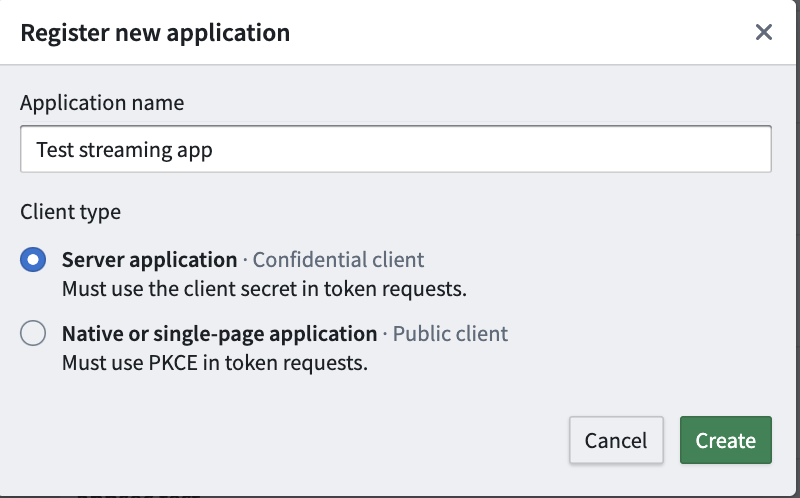Click the "Must use PKCE" description line
The height and width of the screenshot is (498, 800).
(214, 363)
